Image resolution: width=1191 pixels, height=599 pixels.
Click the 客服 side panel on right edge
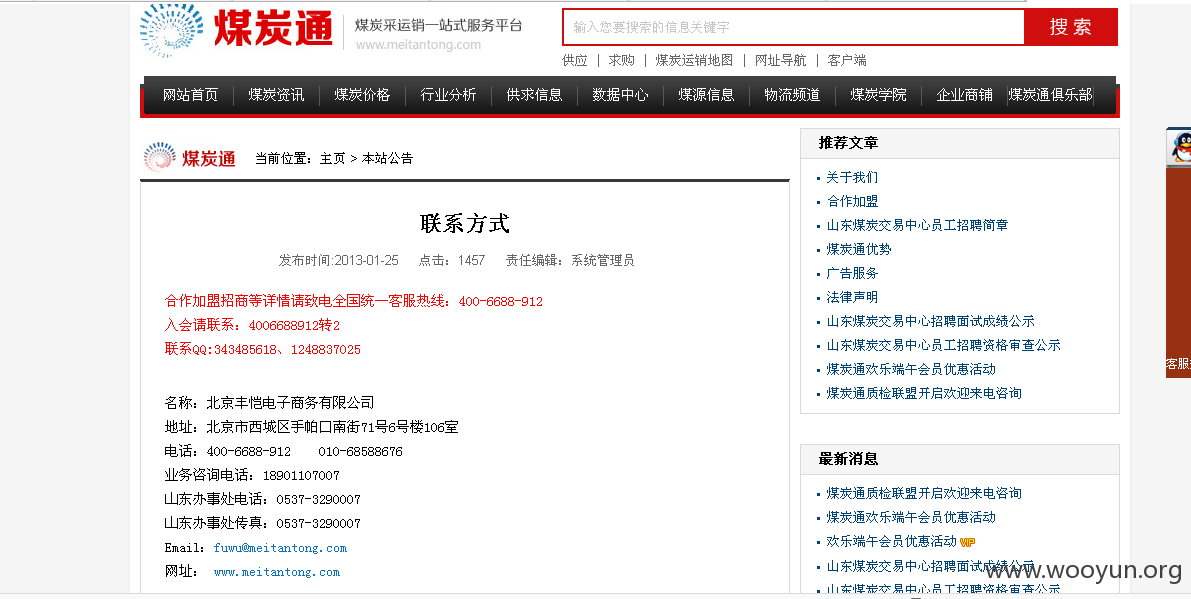[x=1178, y=273]
